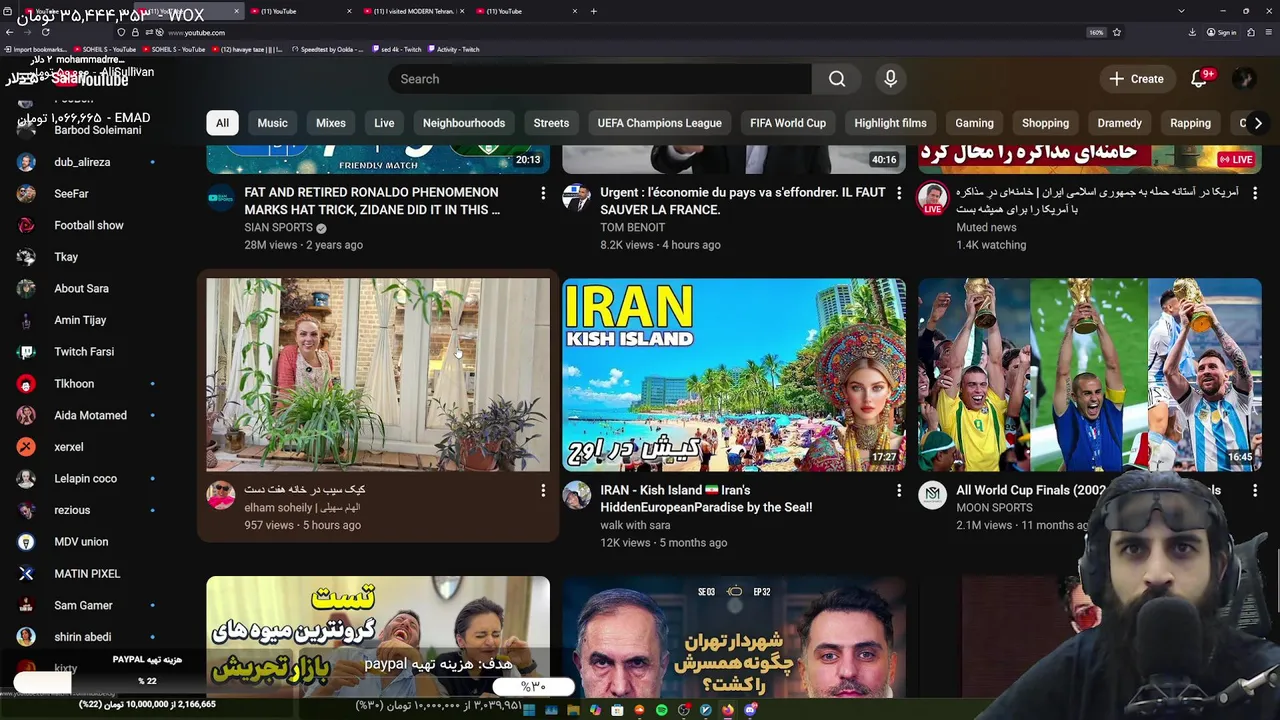The image size is (1280, 720).
Task: Go back with the browser back arrow
Action: tap(9, 32)
